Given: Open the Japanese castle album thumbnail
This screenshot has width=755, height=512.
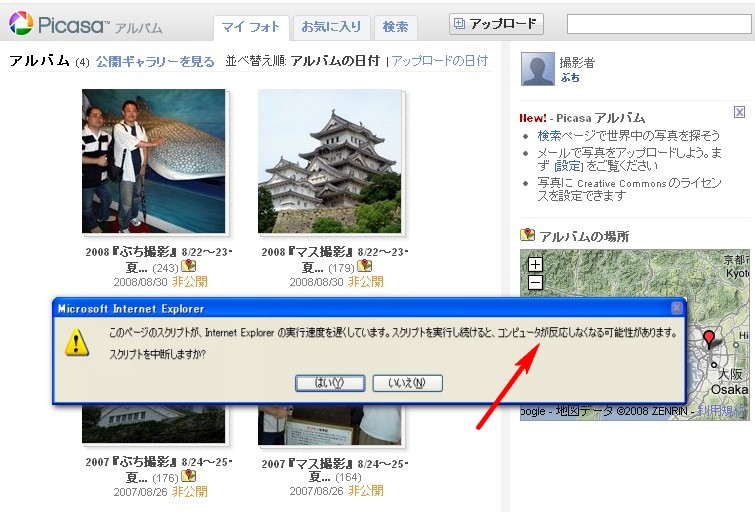Looking at the screenshot, I should (x=330, y=160).
